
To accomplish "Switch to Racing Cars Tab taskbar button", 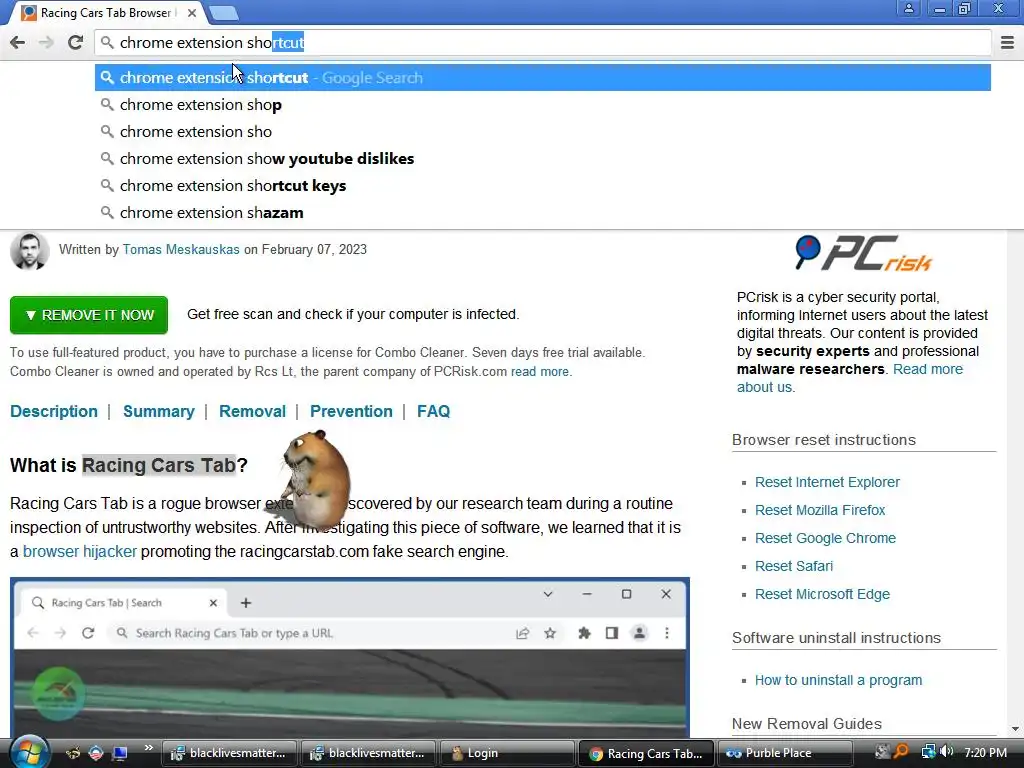I will [x=646, y=753].
